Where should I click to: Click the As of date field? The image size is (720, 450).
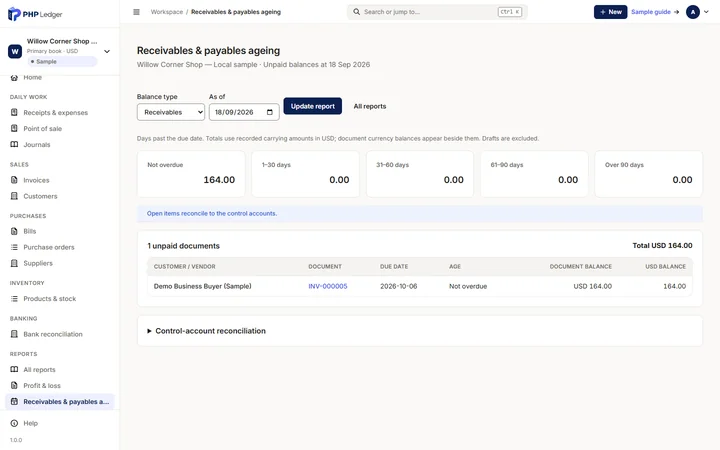pyautogui.click(x=244, y=112)
